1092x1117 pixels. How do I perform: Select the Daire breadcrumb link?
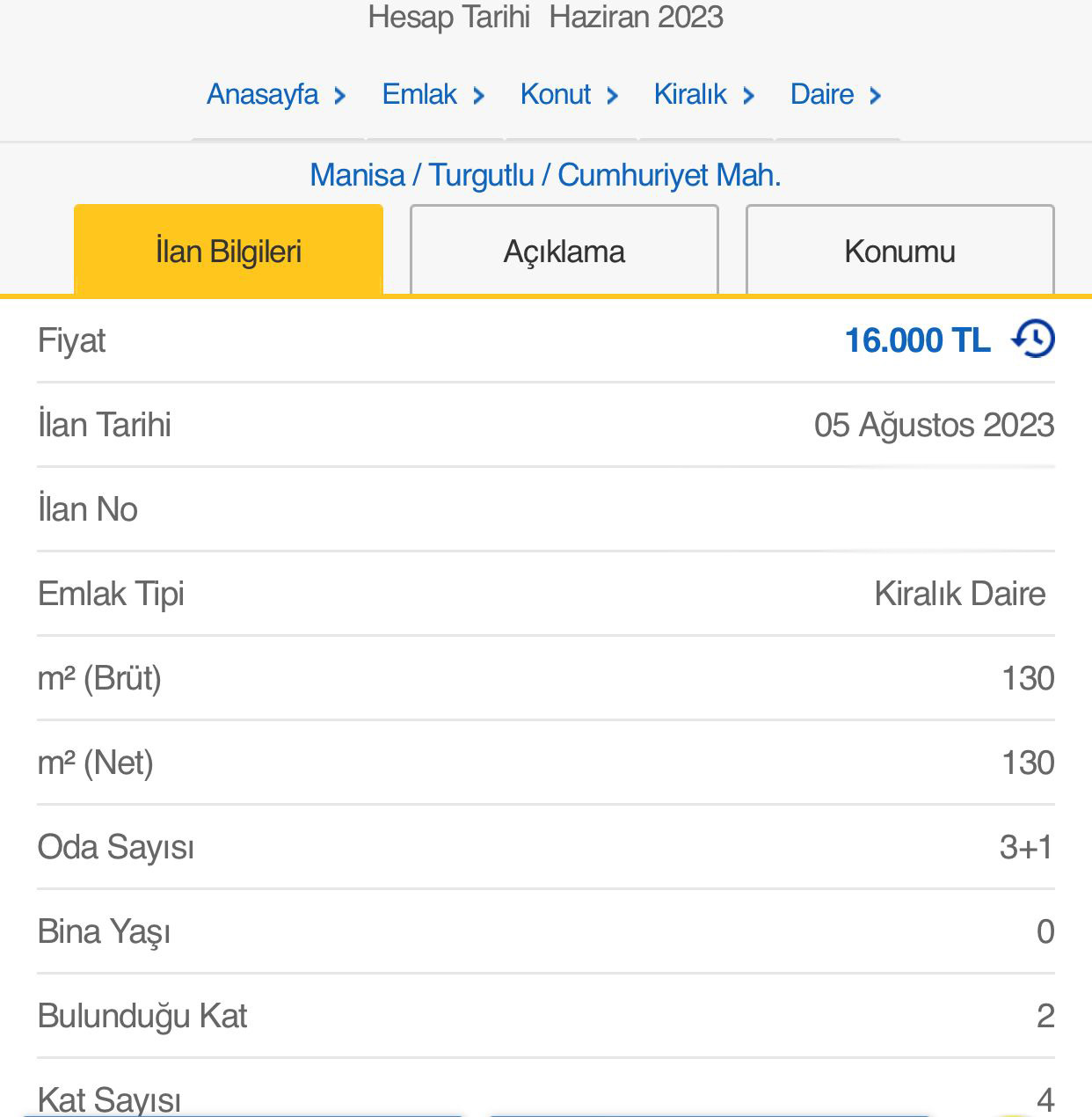point(822,94)
